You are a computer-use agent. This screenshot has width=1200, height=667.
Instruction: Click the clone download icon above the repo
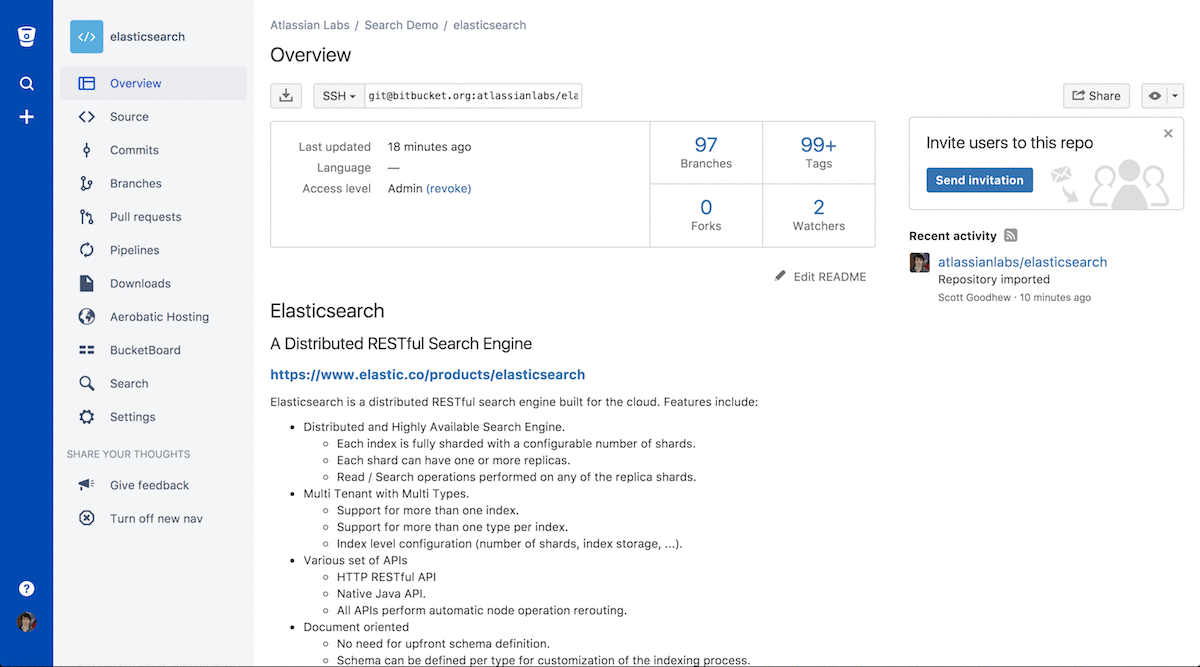tap(286, 95)
